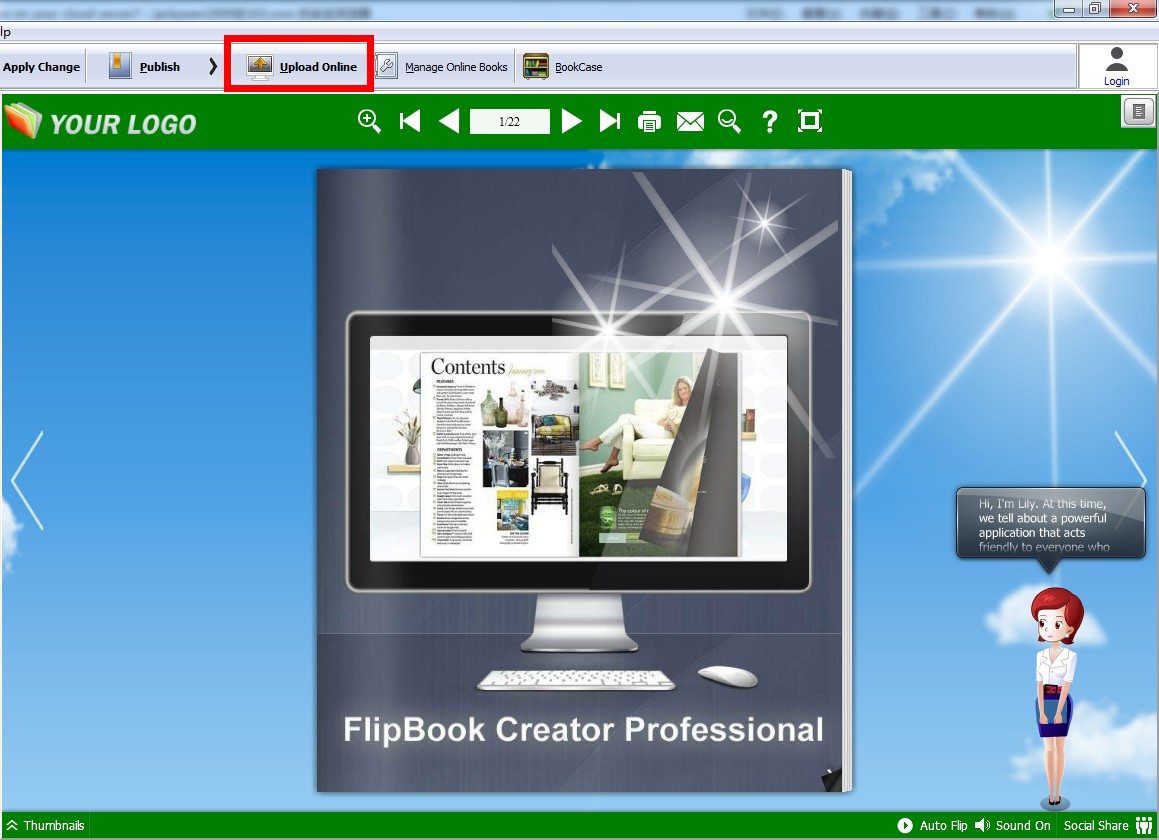Image resolution: width=1159 pixels, height=840 pixels.
Task: Jump to the last page
Action: click(x=610, y=121)
